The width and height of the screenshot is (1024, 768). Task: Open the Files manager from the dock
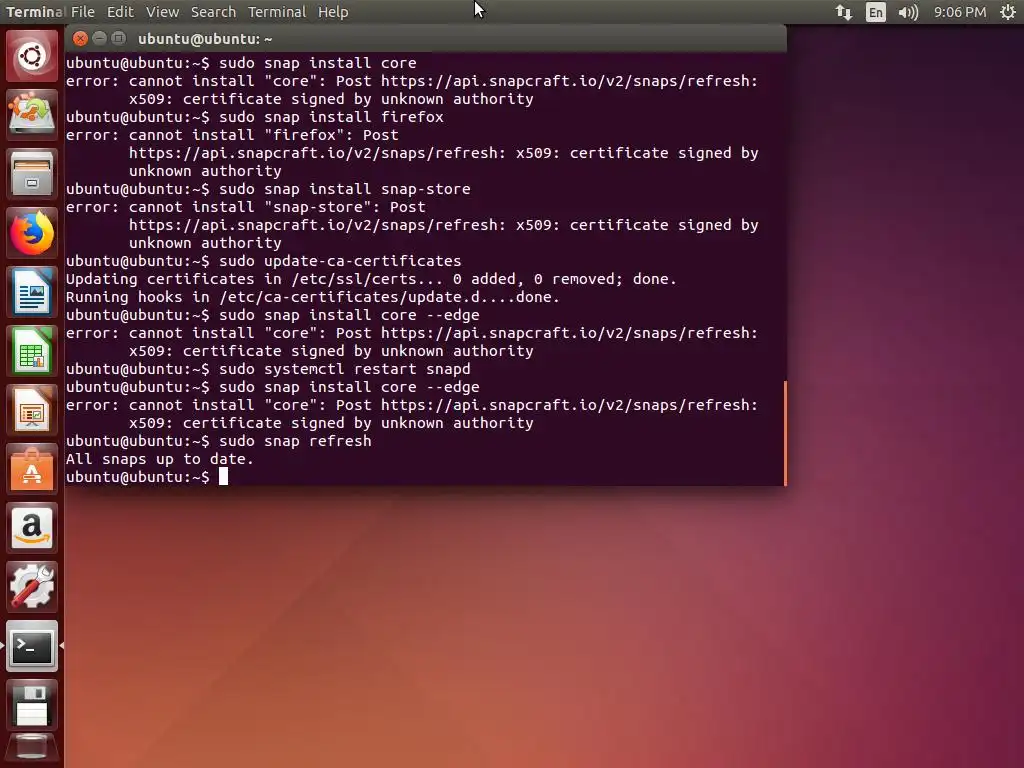31,174
